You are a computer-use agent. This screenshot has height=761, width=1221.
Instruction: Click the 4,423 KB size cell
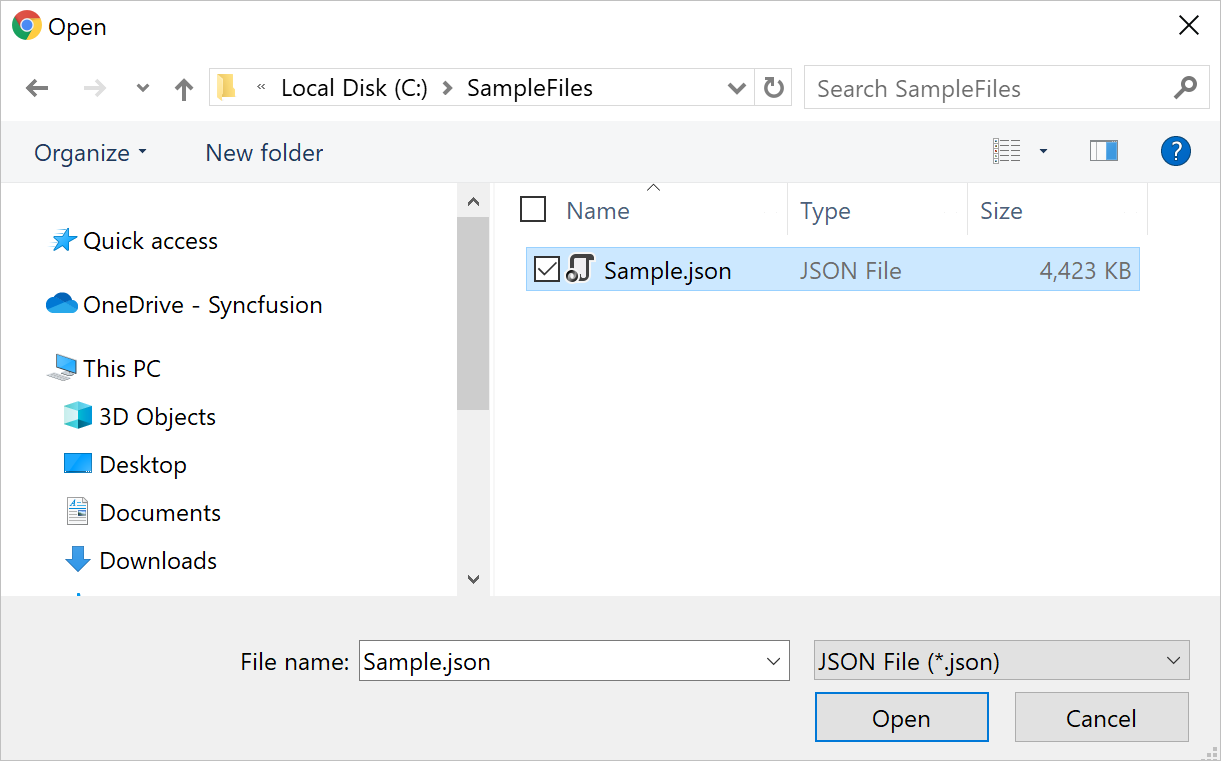(1085, 271)
